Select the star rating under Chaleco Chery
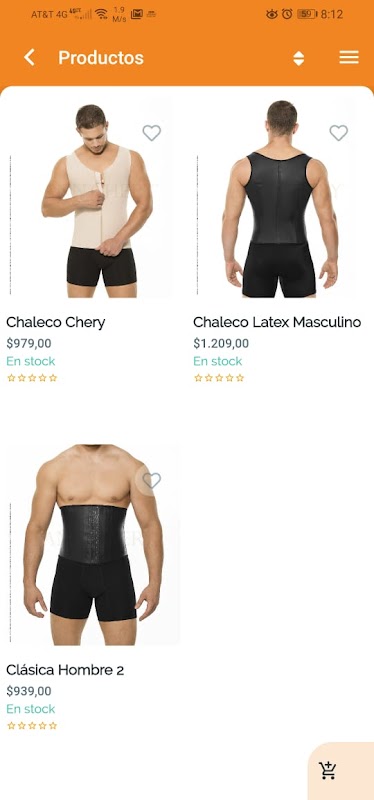 (x=32, y=378)
